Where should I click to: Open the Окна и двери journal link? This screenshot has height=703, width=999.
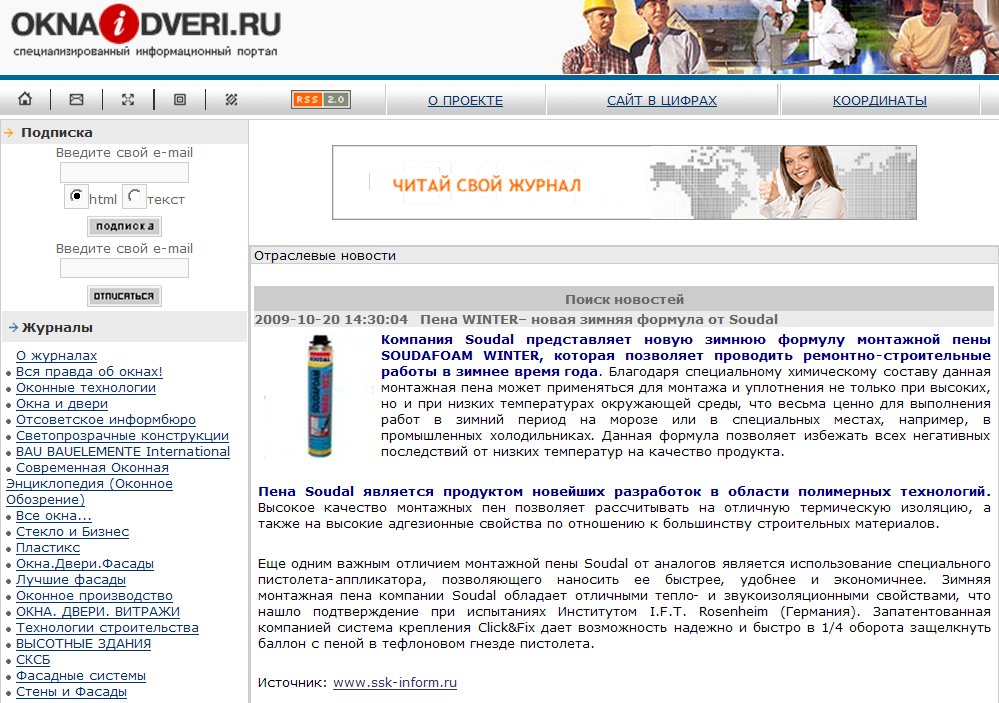click(x=62, y=403)
